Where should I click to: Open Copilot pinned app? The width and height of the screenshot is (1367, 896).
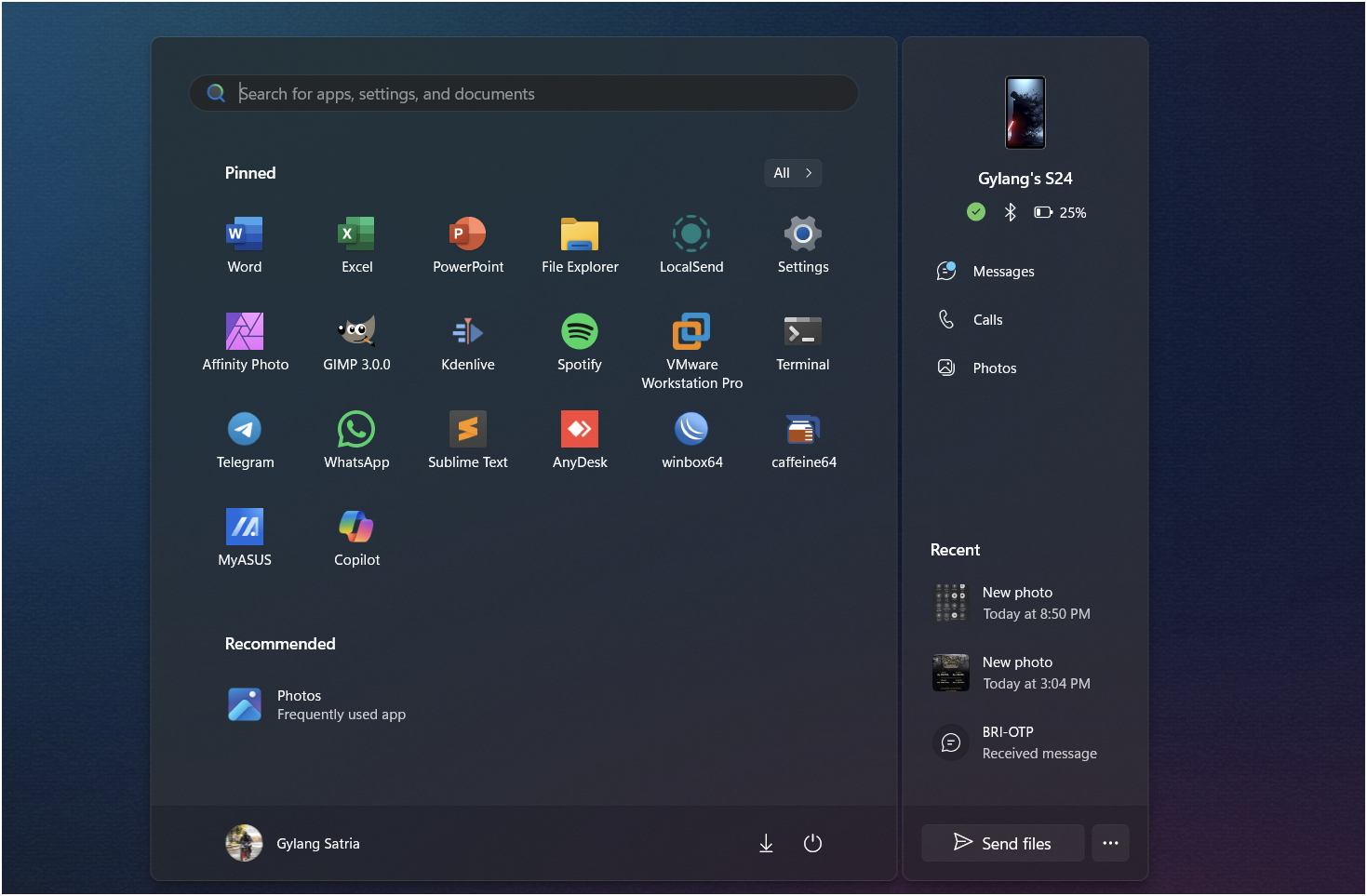(356, 538)
